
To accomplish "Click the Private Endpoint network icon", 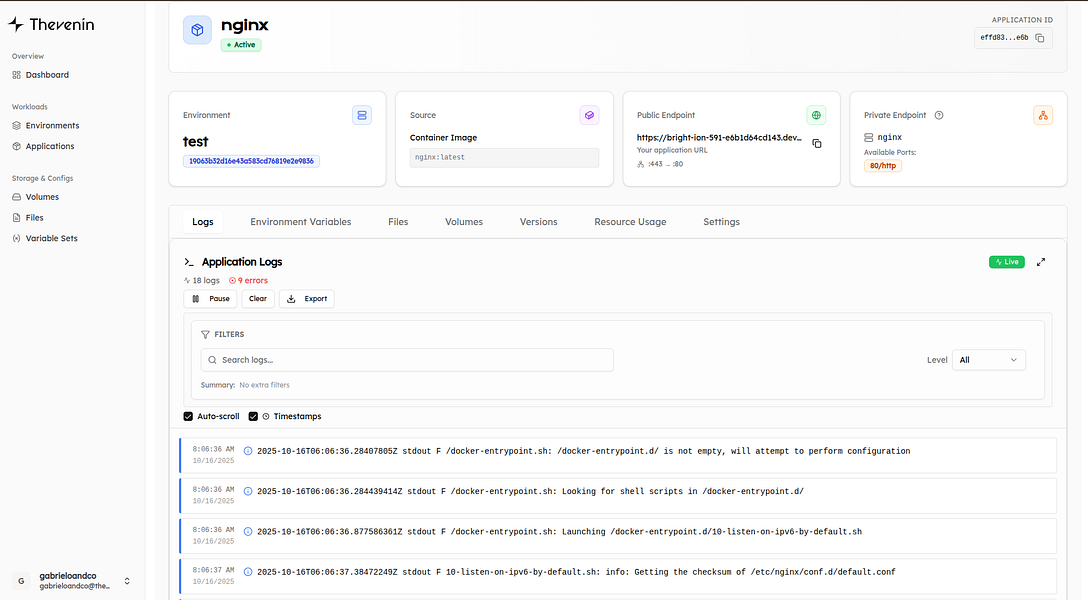I will pyautogui.click(x=1043, y=115).
